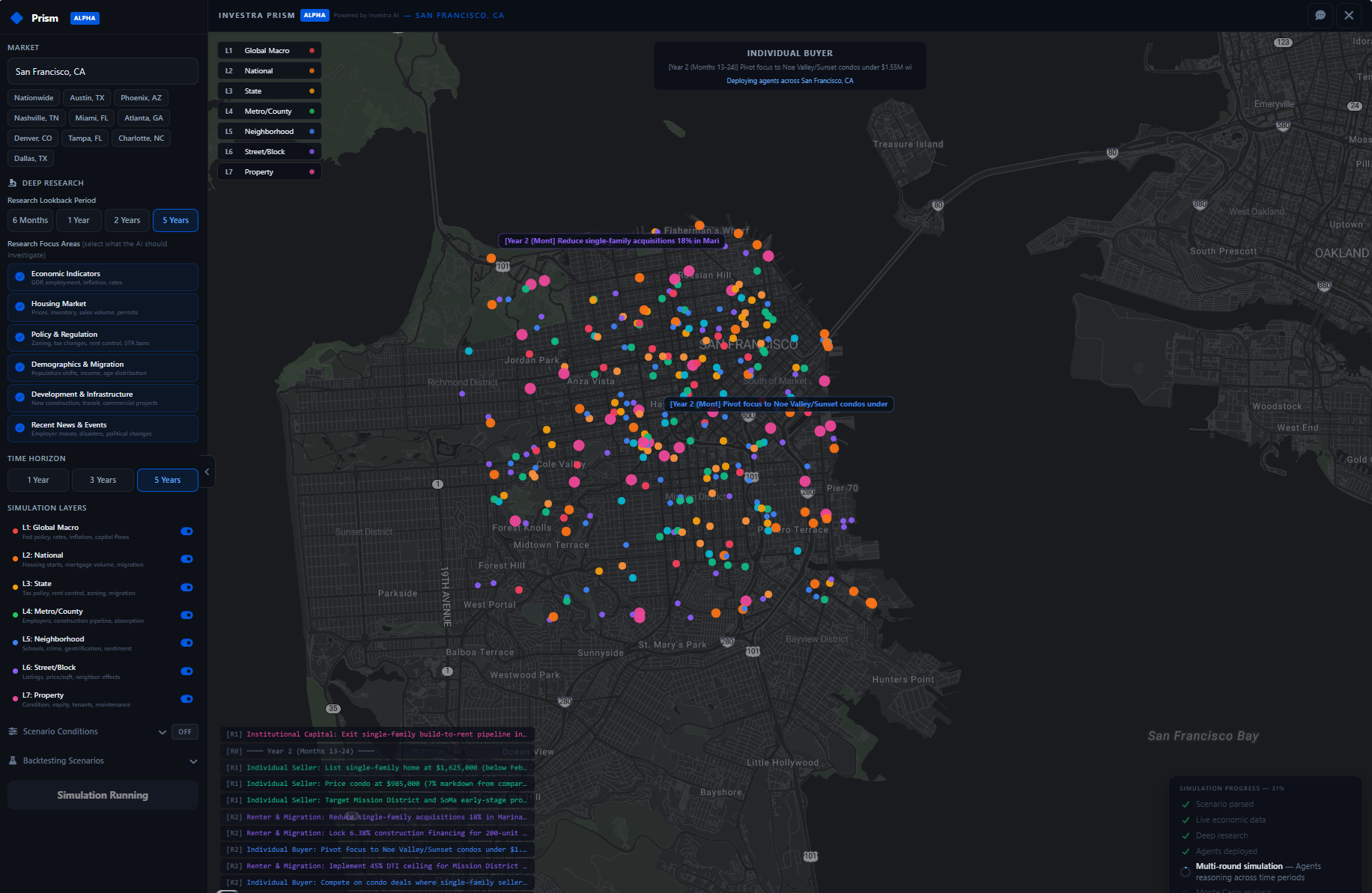The width and height of the screenshot is (1372, 893).
Task: Open the chat feedback bubble icon
Action: [x=1320, y=15]
